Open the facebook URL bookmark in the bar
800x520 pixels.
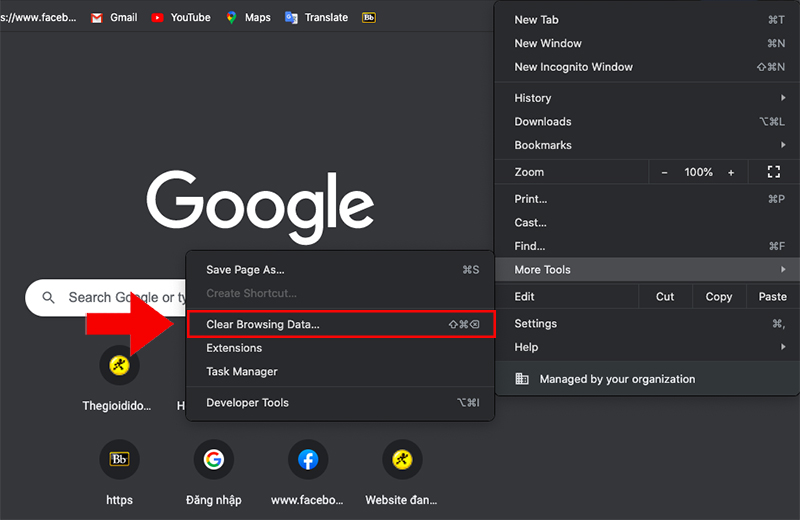coord(38,18)
